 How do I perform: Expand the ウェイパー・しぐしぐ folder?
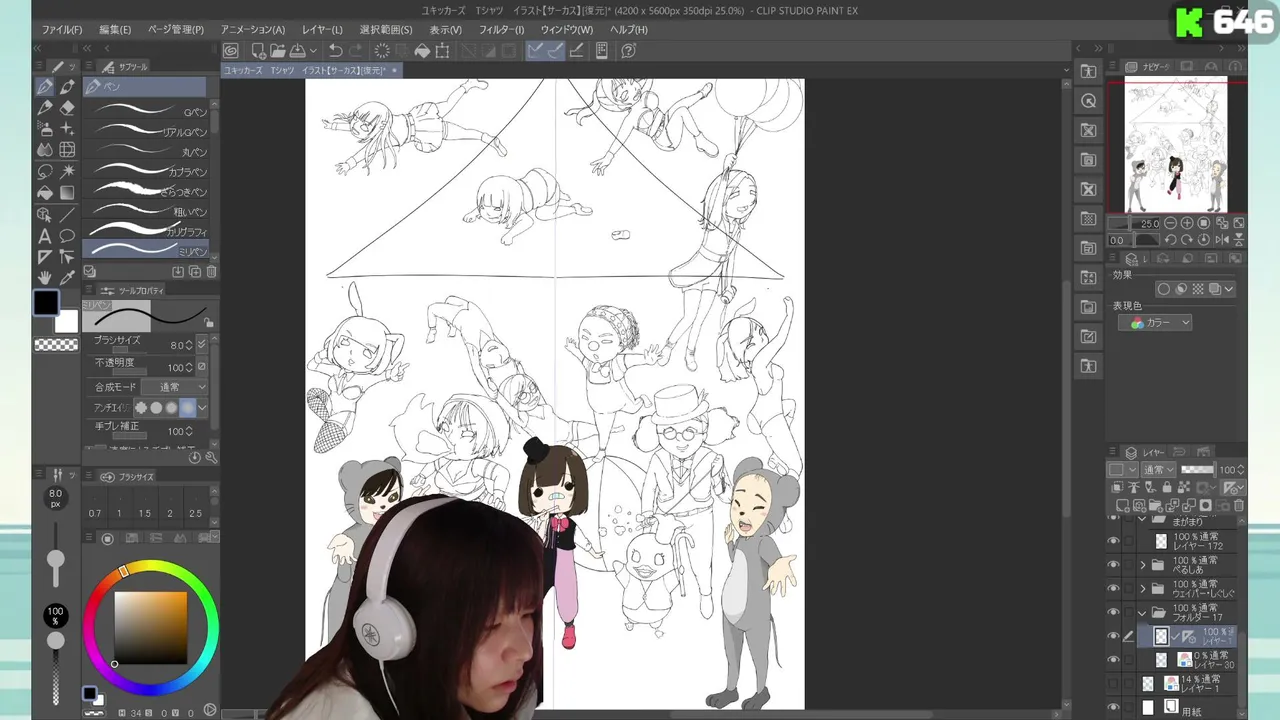tap(1143, 589)
